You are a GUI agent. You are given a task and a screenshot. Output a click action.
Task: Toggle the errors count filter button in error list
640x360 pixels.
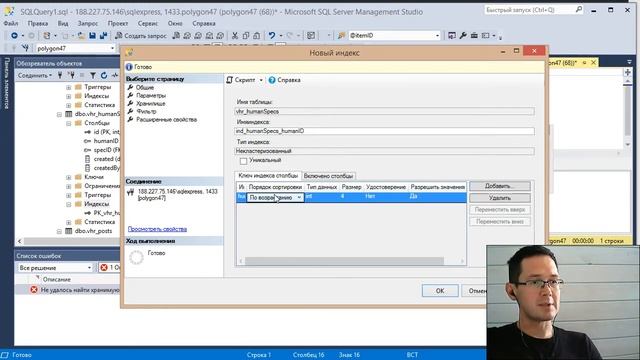coord(109,267)
